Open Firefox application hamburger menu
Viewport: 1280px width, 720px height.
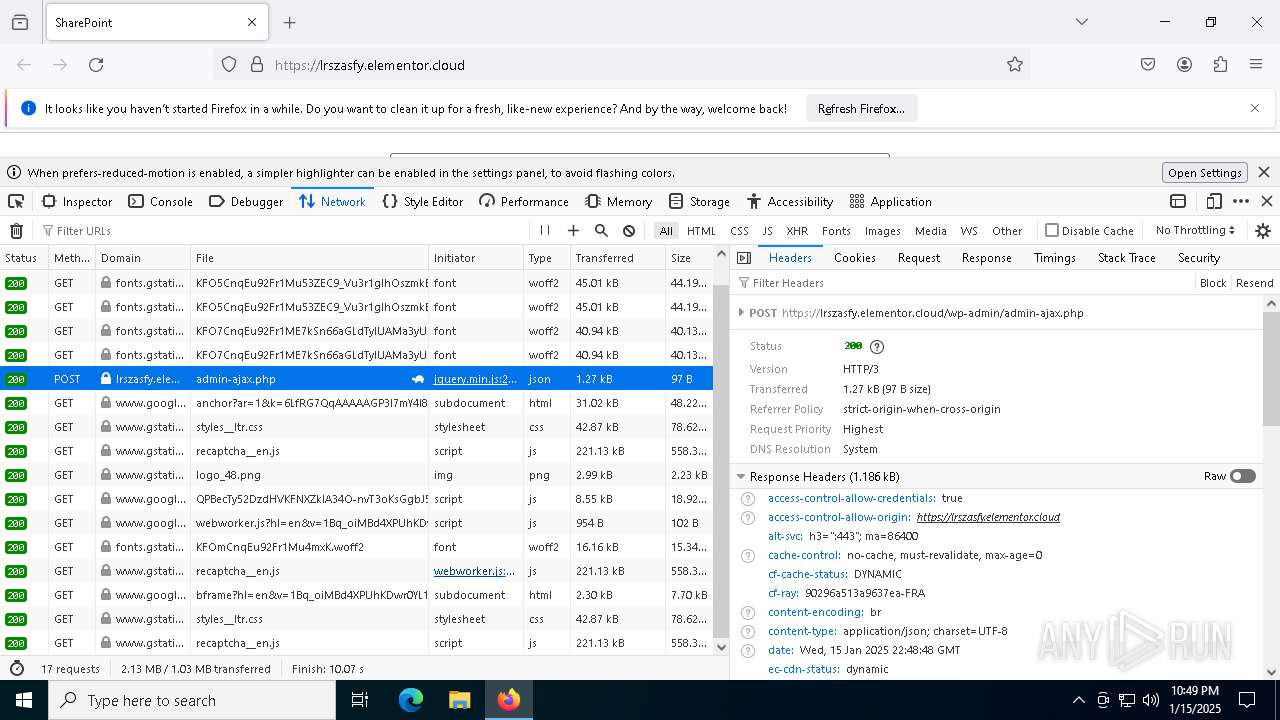(x=1256, y=65)
